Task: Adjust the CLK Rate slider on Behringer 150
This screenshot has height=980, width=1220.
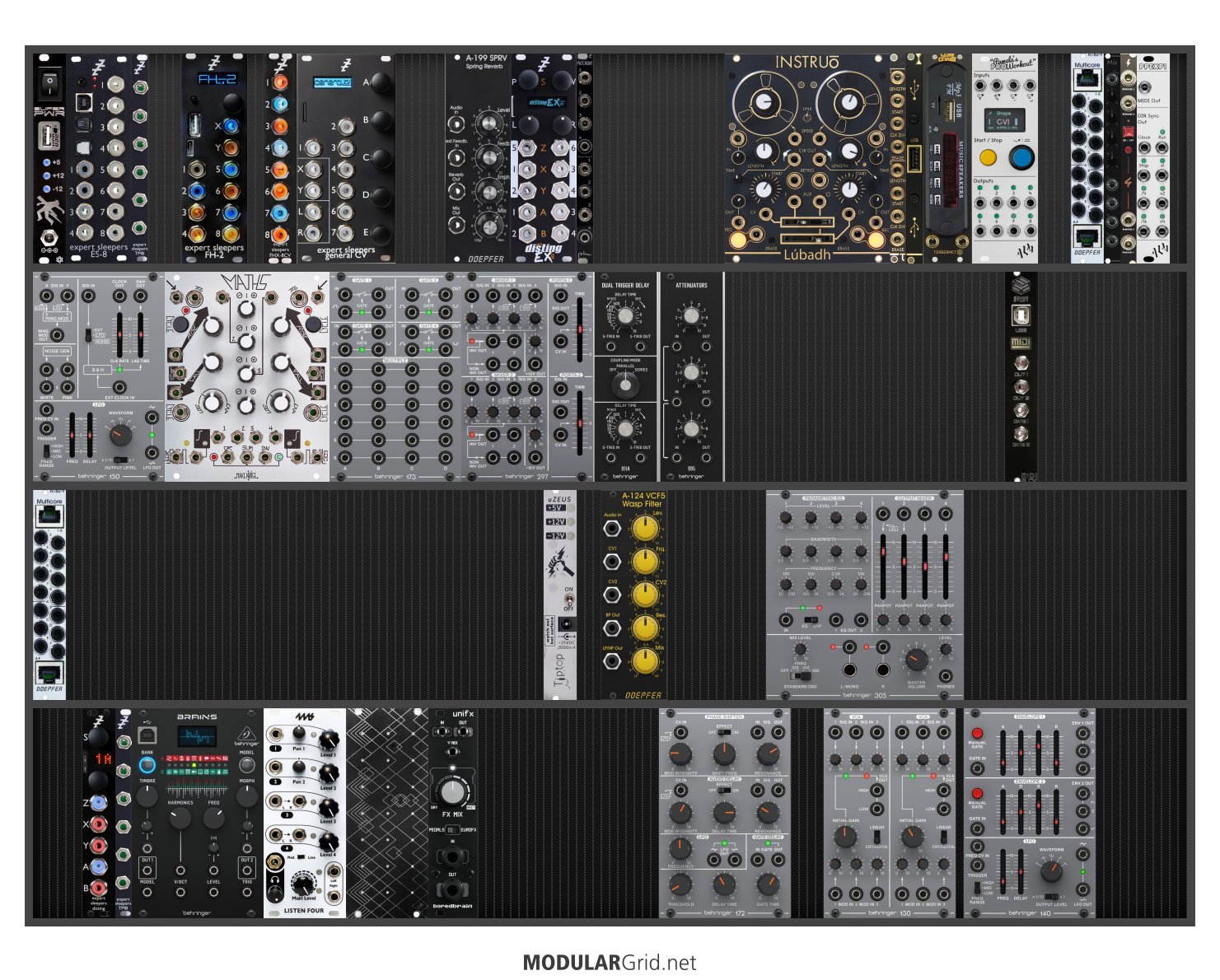Action: pyautogui.click(x=120, y=334)
